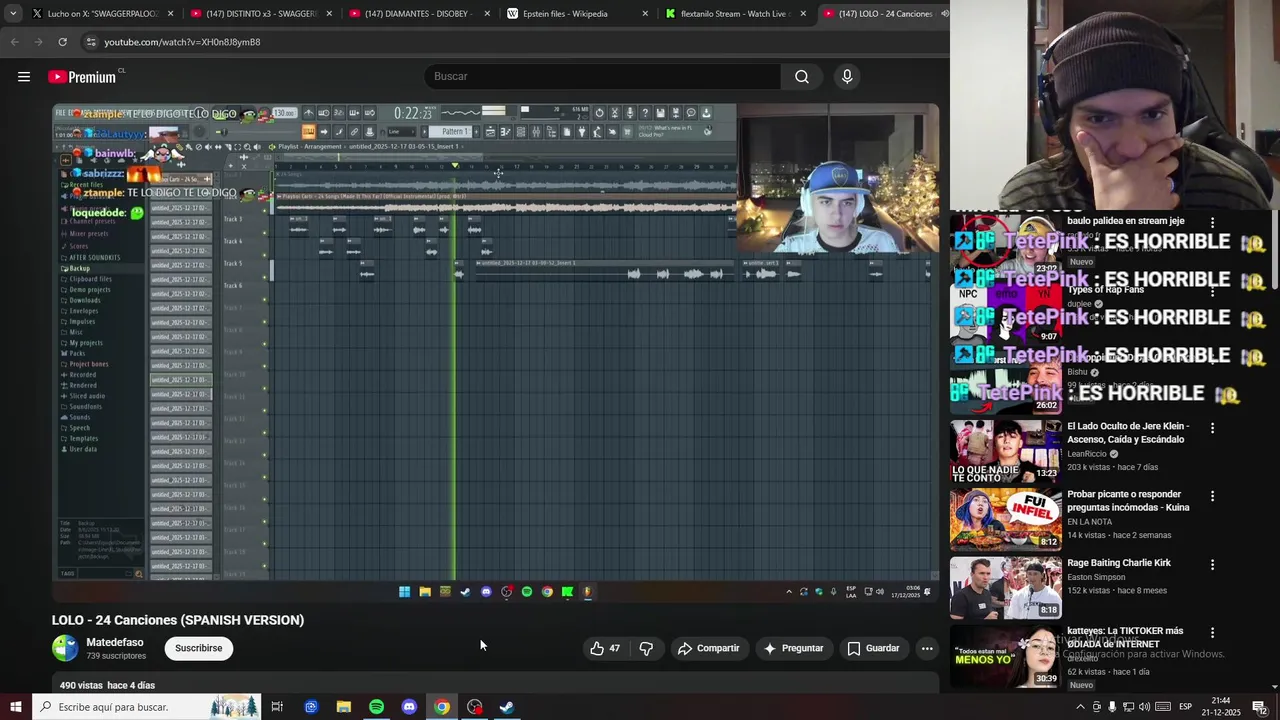Go back in Chrome
The width and height of the screenshot is (1280, 720).
(14, 42)
